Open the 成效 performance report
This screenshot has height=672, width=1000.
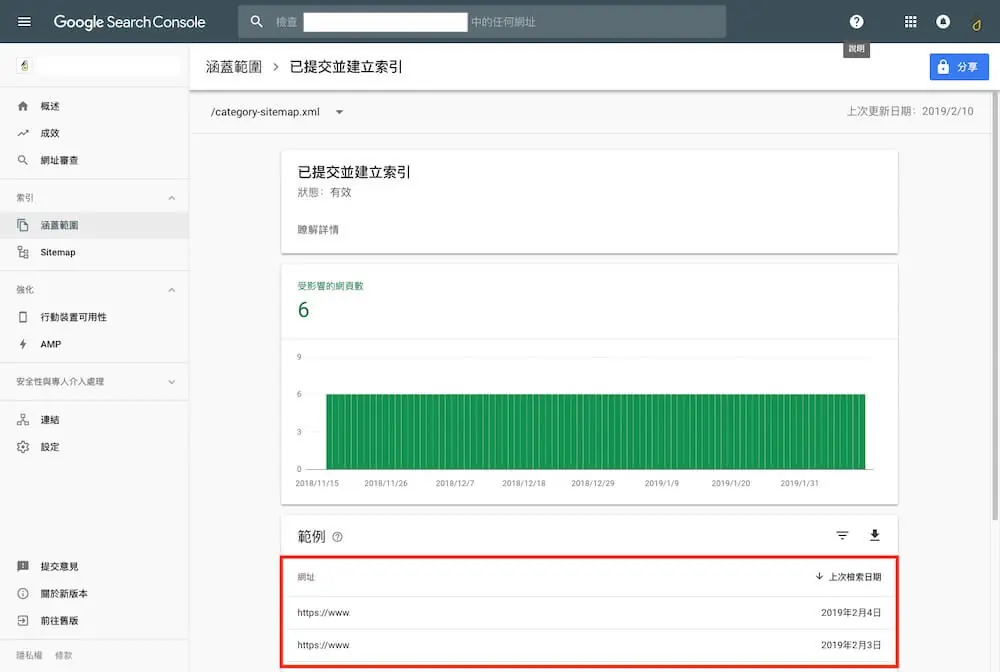point(94,133)
